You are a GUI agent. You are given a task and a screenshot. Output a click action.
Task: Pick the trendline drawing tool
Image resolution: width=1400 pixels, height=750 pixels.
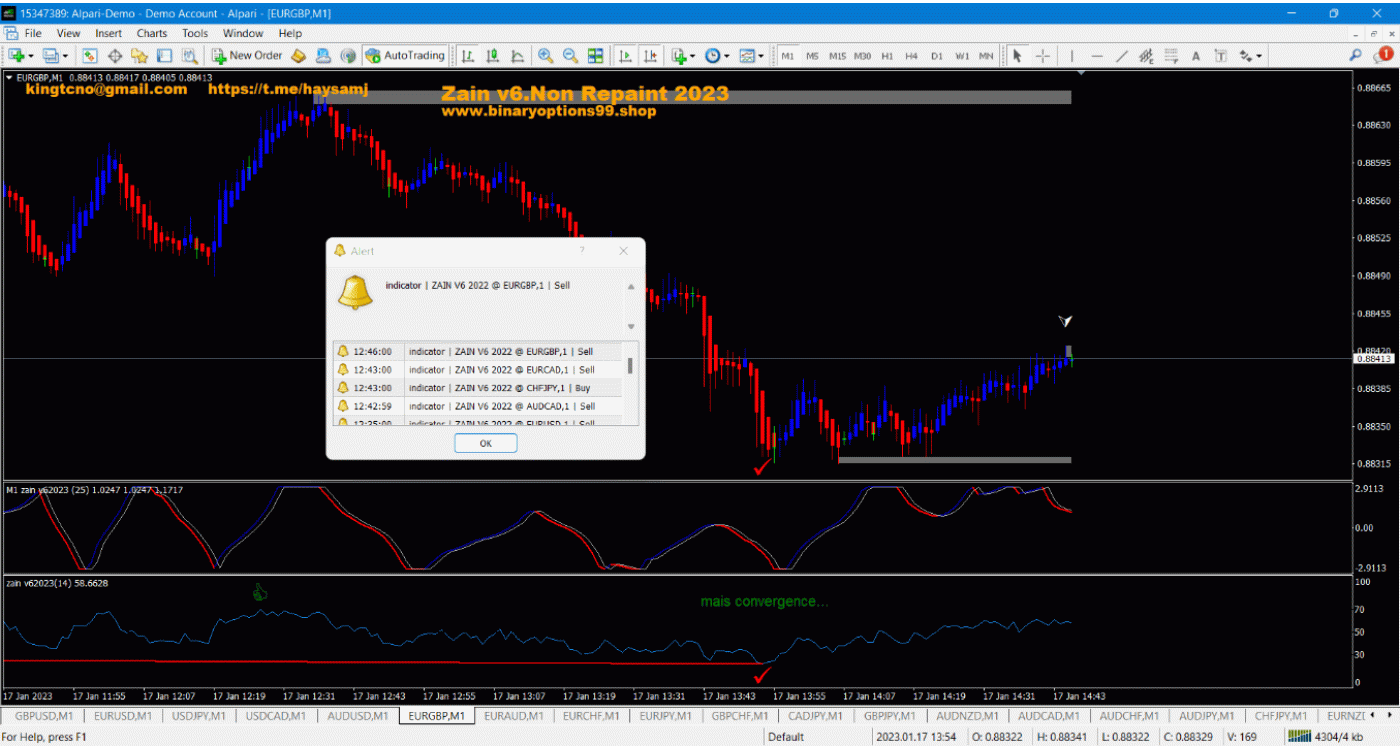pos(1121,56)
